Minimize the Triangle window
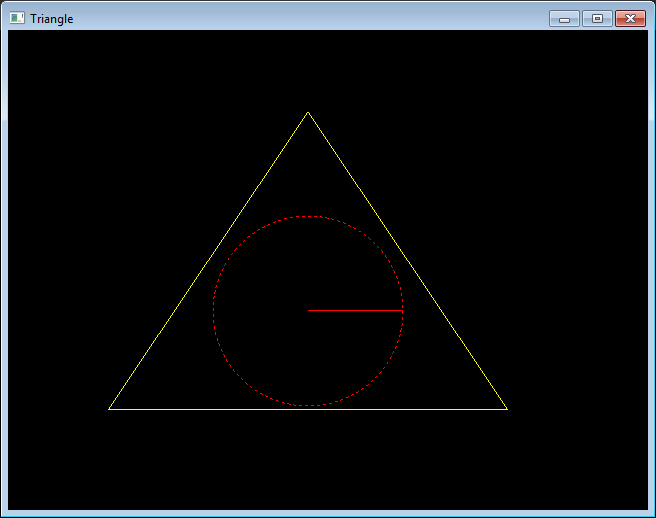 point(564,19)
